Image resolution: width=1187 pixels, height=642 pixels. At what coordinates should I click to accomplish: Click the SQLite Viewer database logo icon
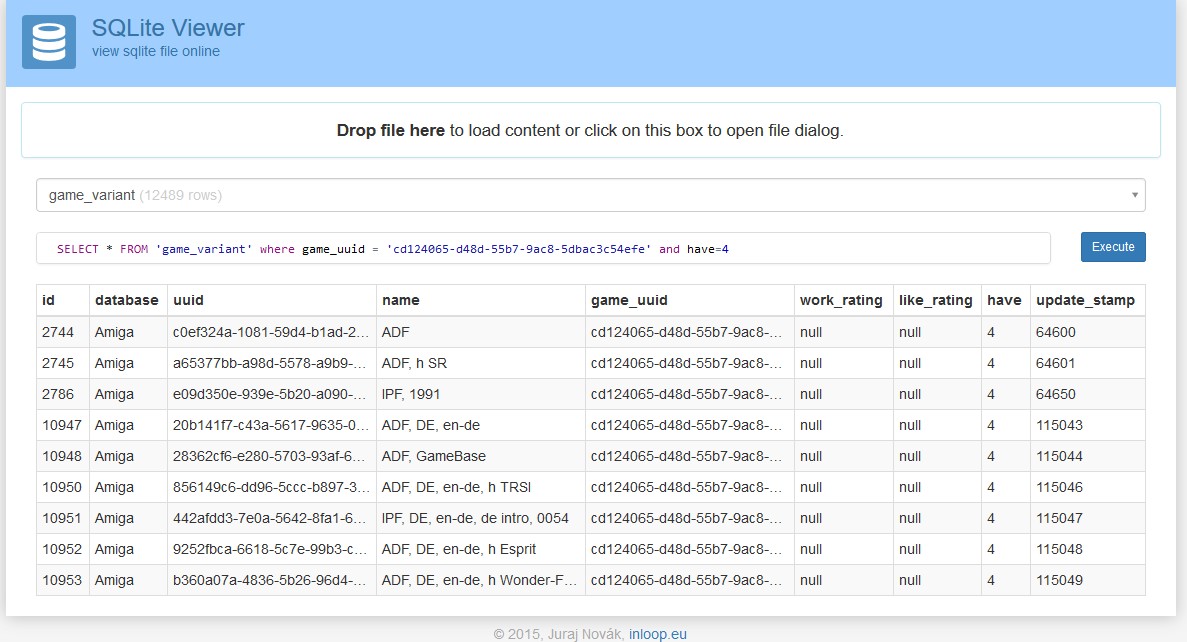tap(49, 42)
